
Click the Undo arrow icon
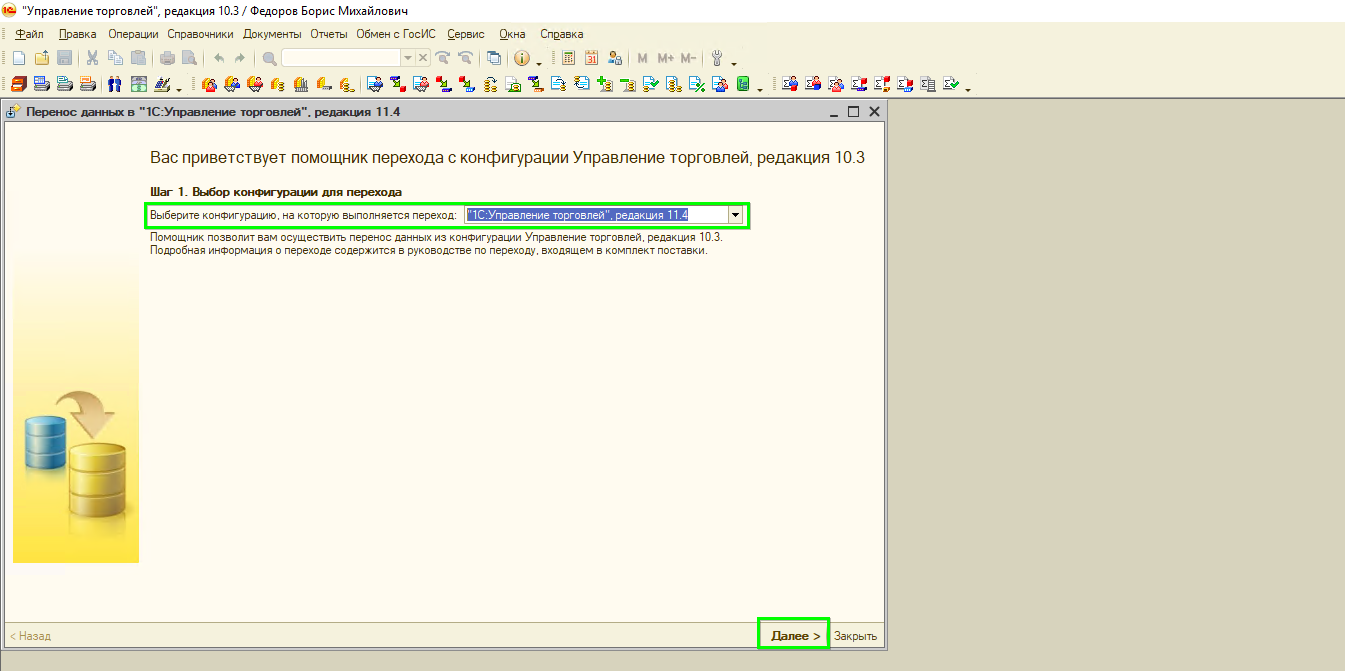(219, 58)
